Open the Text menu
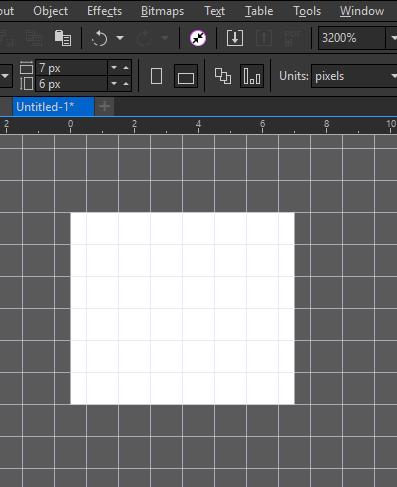397x487 pixels. pos(214,11)
